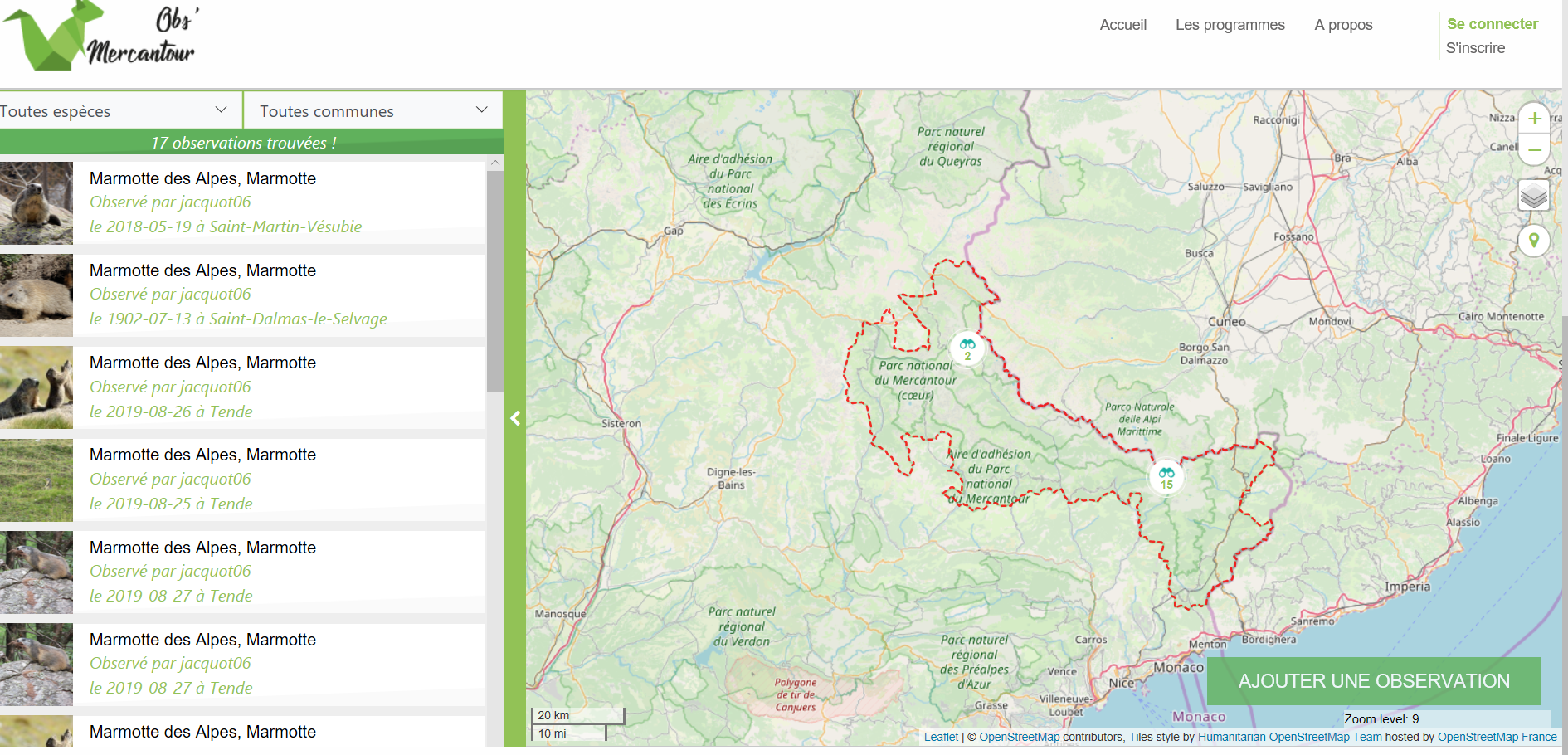Open A propos page
This screenshot has width=1568, height=755.
pyautogui.click(x=1343, y=25)
